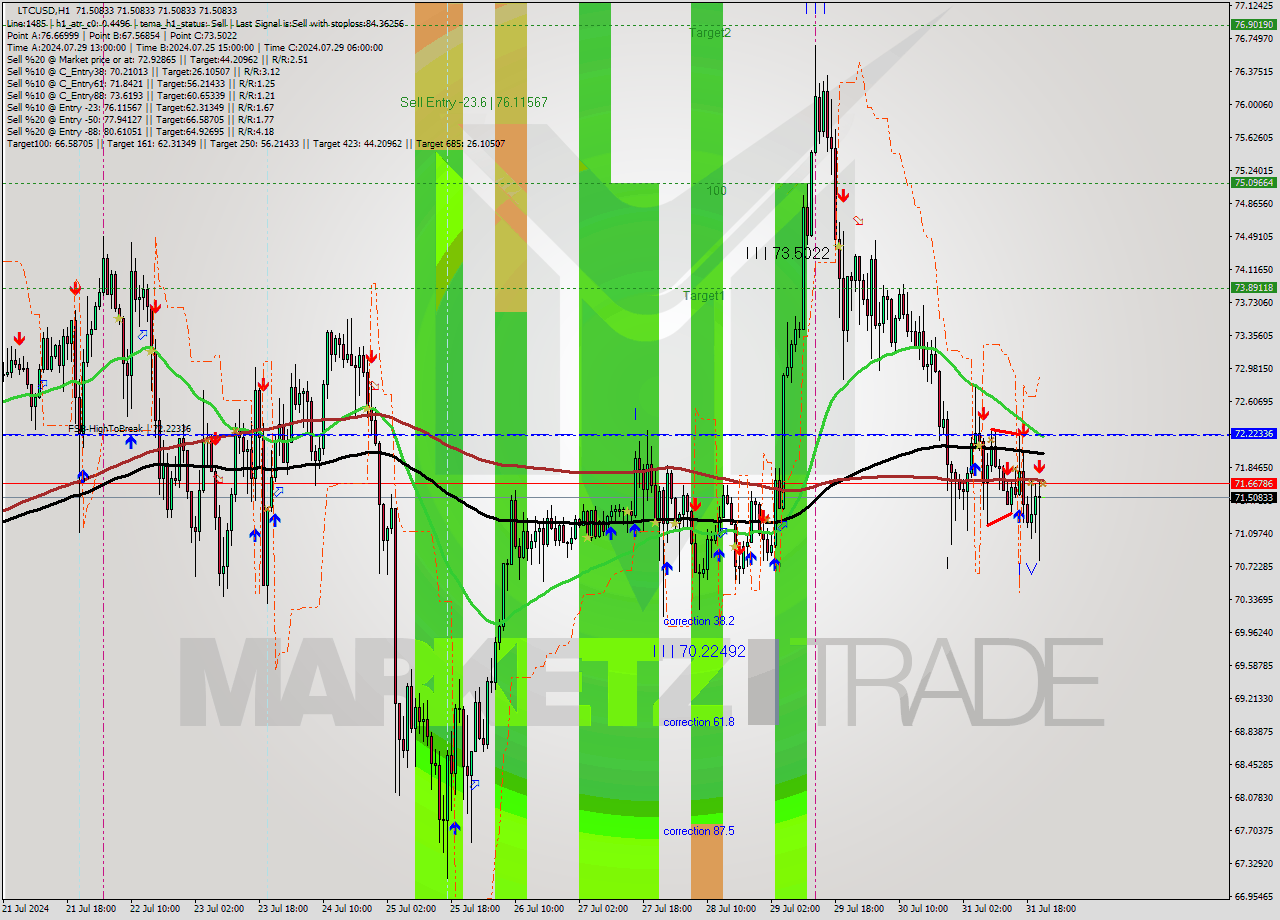Click the '27 Jul 18:00' time label
1280x920 pixels.
click(x=667, y=909)
